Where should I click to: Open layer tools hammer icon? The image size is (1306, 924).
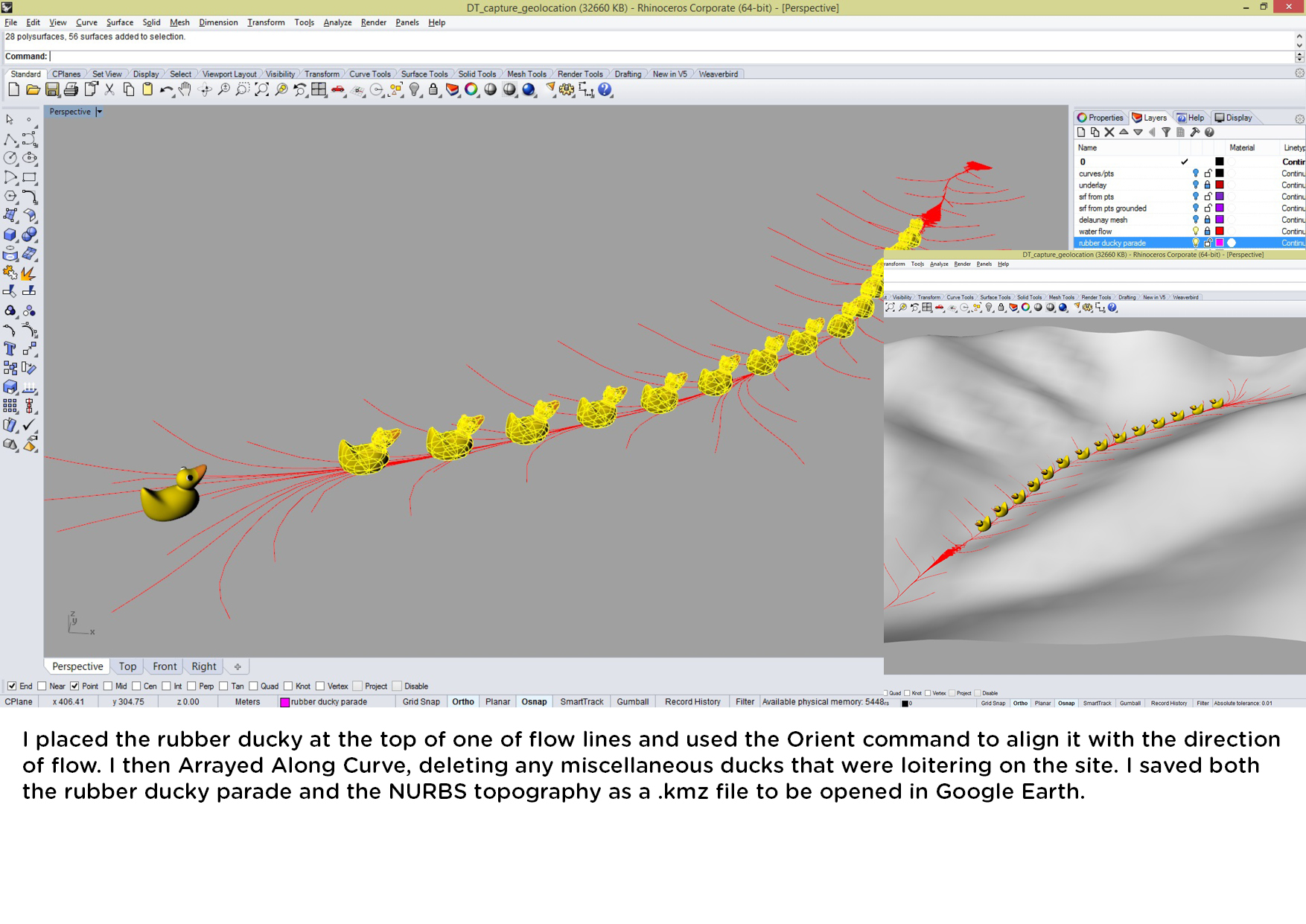pyautogui.click(x=1194, y=133)
